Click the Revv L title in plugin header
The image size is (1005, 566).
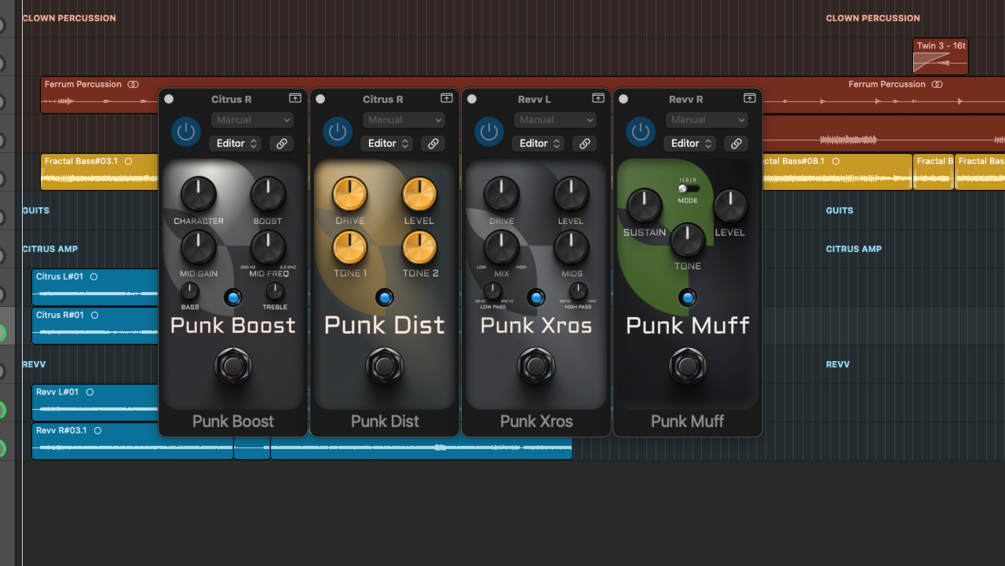pos(535,99)
